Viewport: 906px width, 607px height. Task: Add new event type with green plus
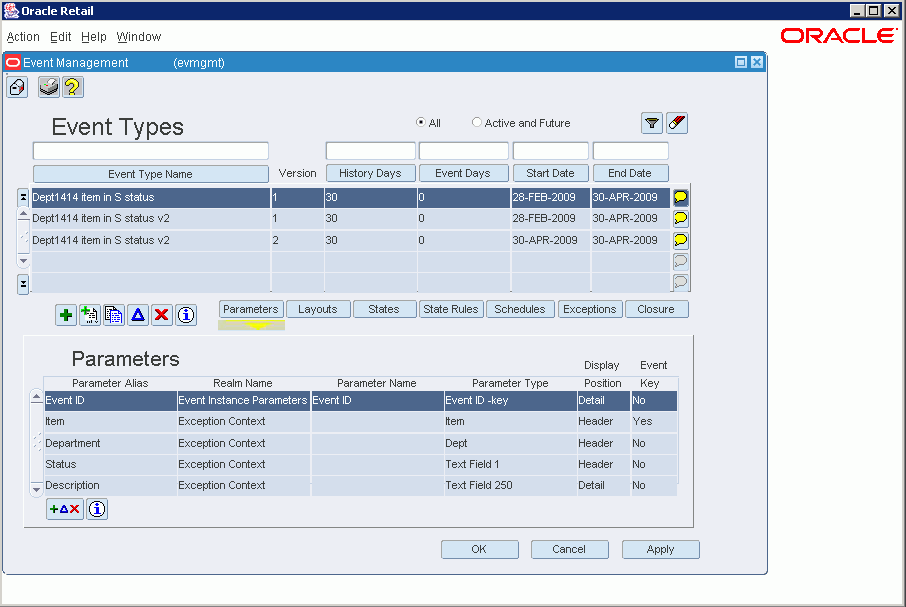(x=66, y=315)
